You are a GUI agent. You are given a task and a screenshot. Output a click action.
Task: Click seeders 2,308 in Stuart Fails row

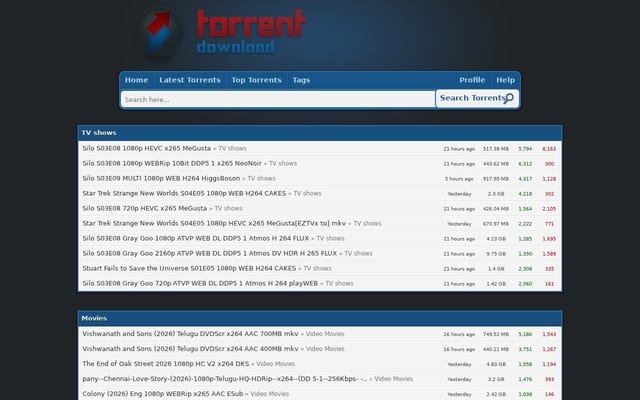point(525,269)
